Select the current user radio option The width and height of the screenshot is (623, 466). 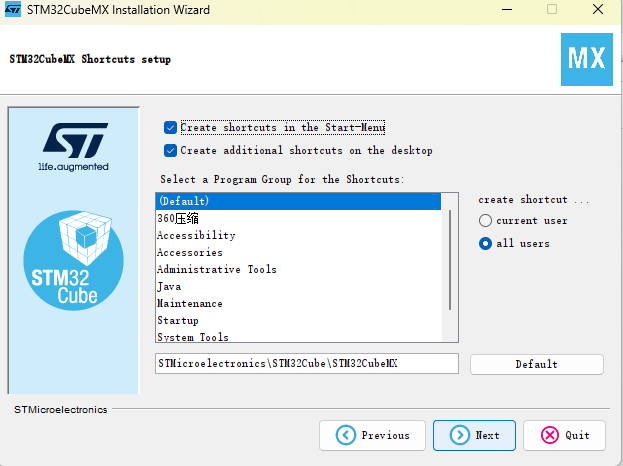point(485,220)
